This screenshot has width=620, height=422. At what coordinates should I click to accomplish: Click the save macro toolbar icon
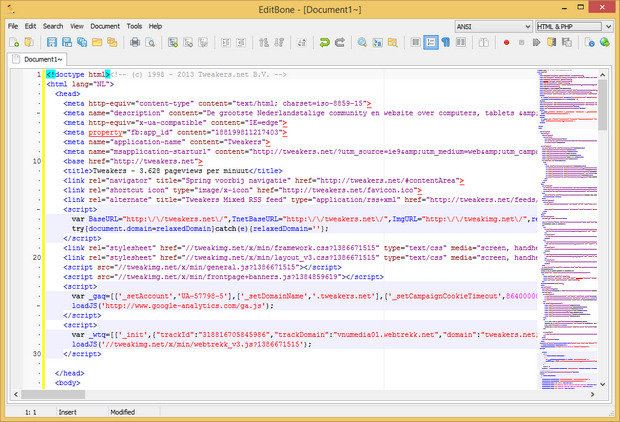click(567, 42)
